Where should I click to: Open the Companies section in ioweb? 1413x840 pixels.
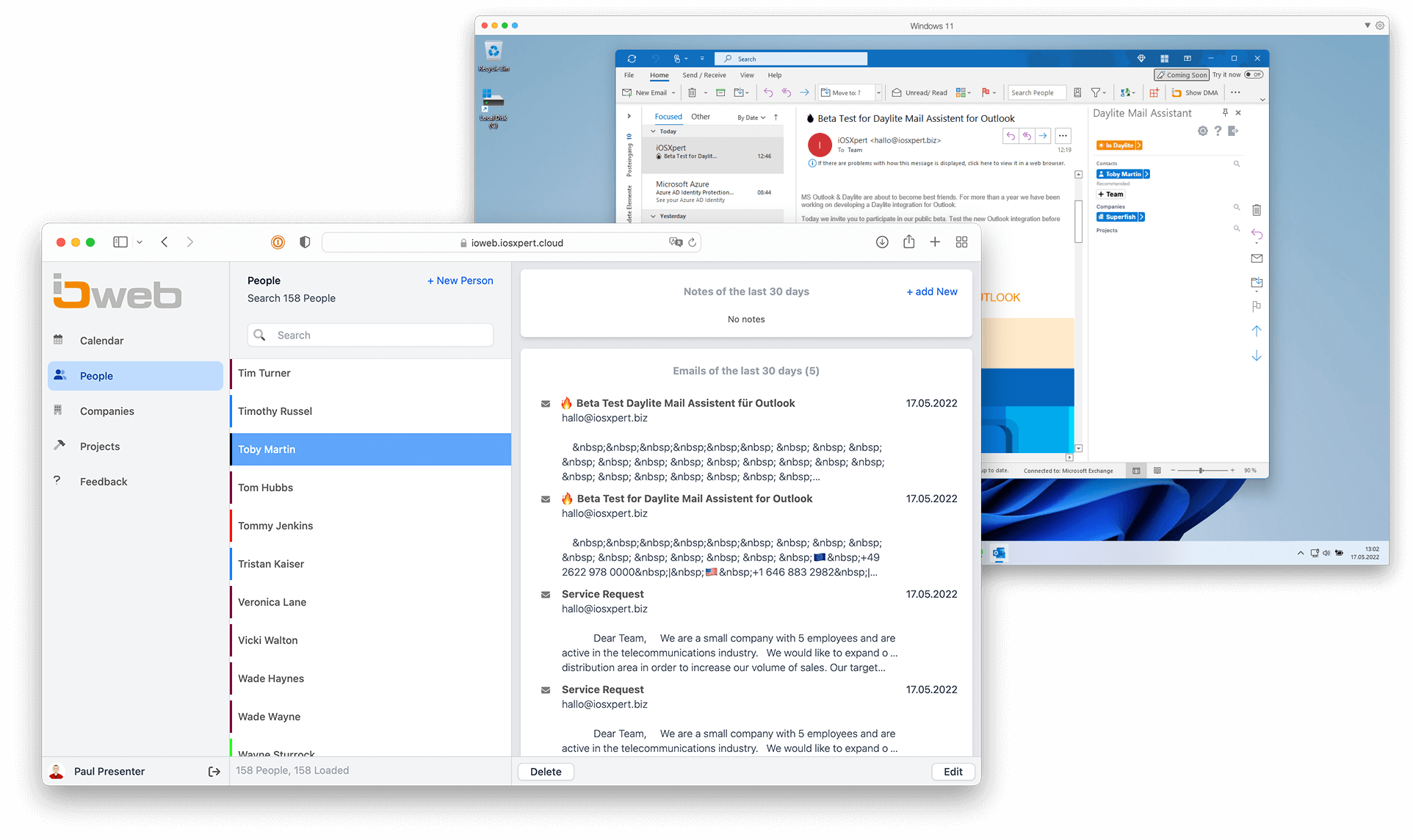coord(106,411)
